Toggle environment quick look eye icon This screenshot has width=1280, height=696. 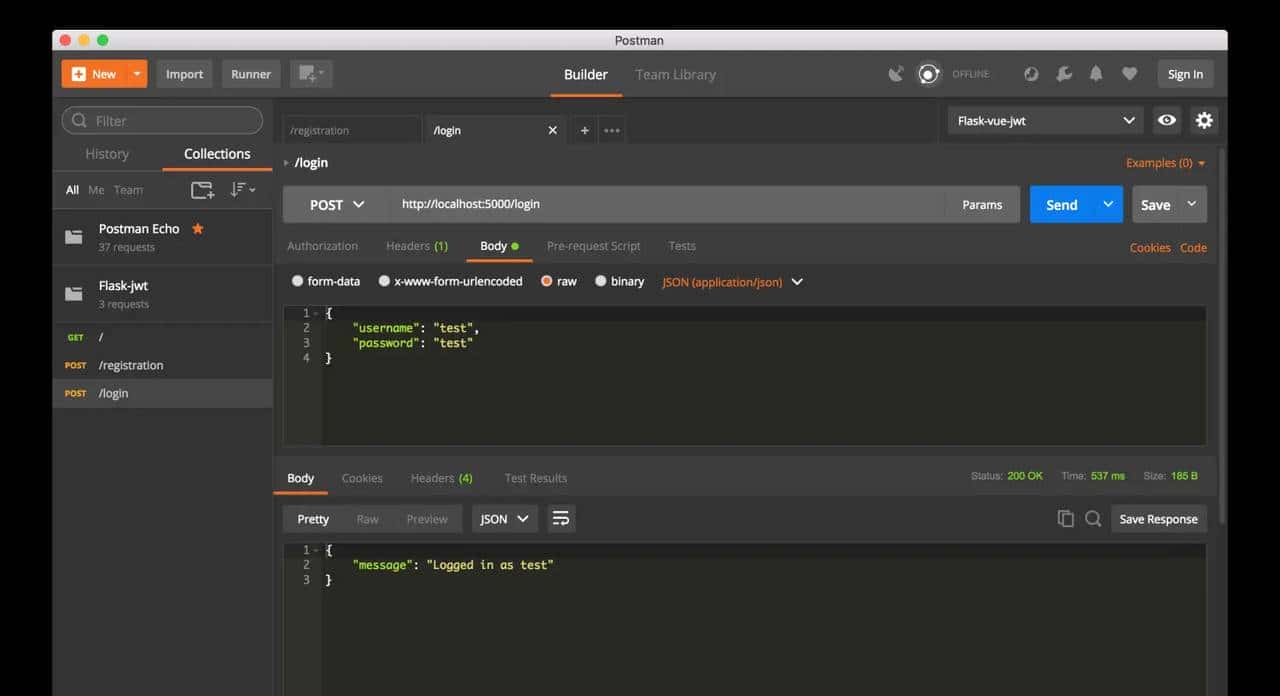pyautogui.click(x=1166, y=120)
